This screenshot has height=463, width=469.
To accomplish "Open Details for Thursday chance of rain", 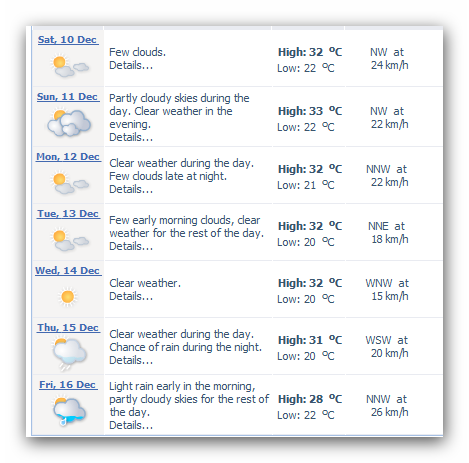I will (131, 360).
